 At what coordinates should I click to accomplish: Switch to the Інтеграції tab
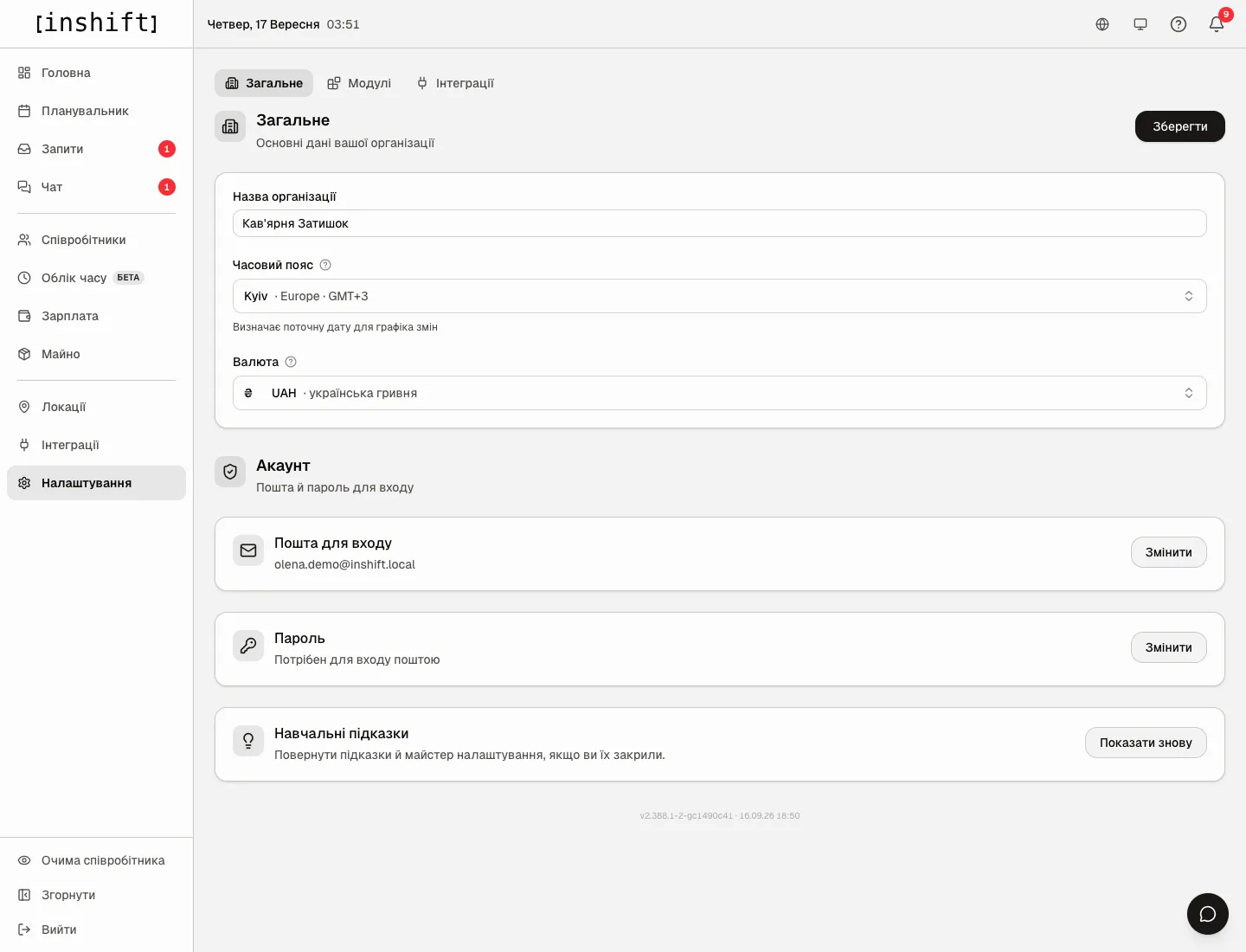pos(455,83)
